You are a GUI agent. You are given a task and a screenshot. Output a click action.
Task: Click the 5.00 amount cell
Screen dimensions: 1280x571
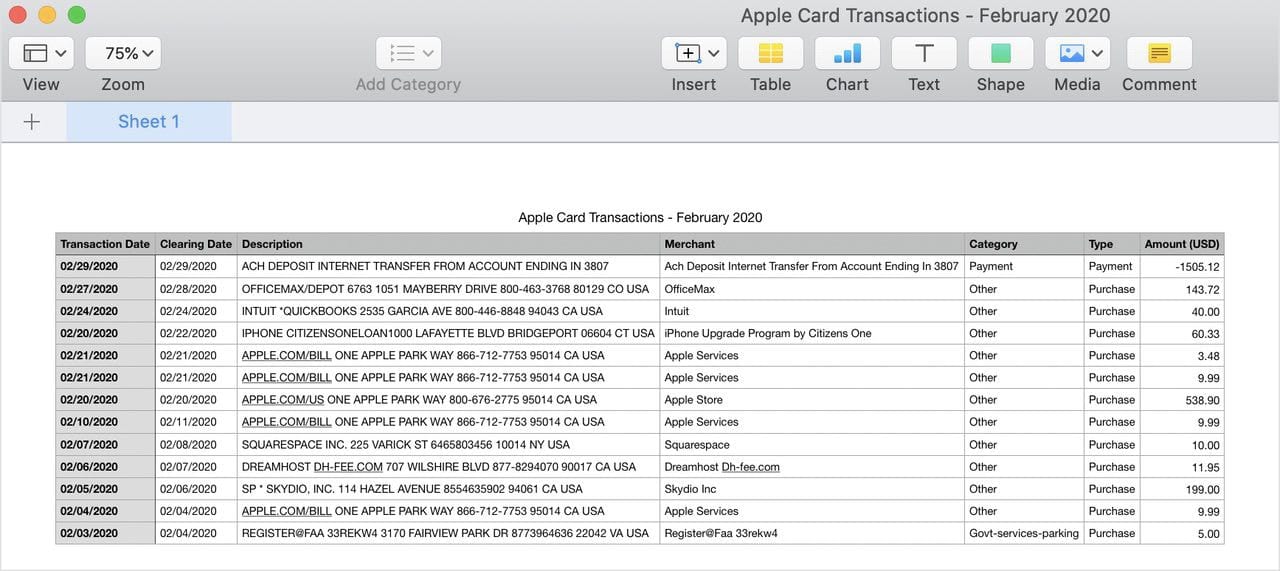[1182, 533]
